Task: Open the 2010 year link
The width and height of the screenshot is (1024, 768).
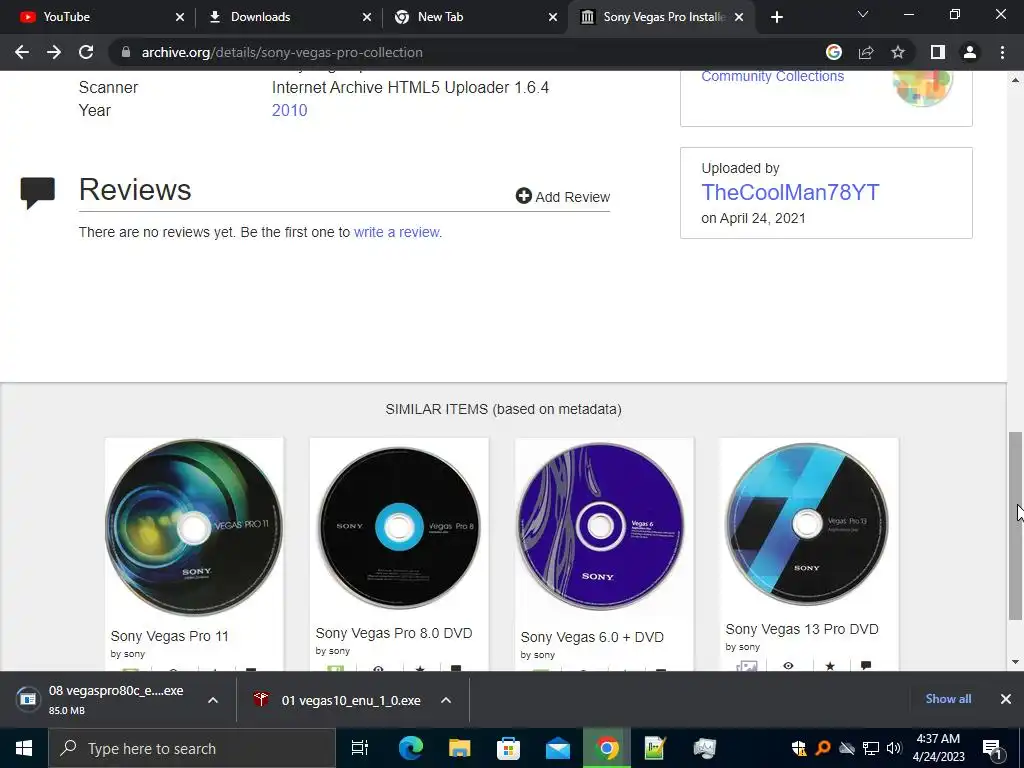Action: coord(289,110)
